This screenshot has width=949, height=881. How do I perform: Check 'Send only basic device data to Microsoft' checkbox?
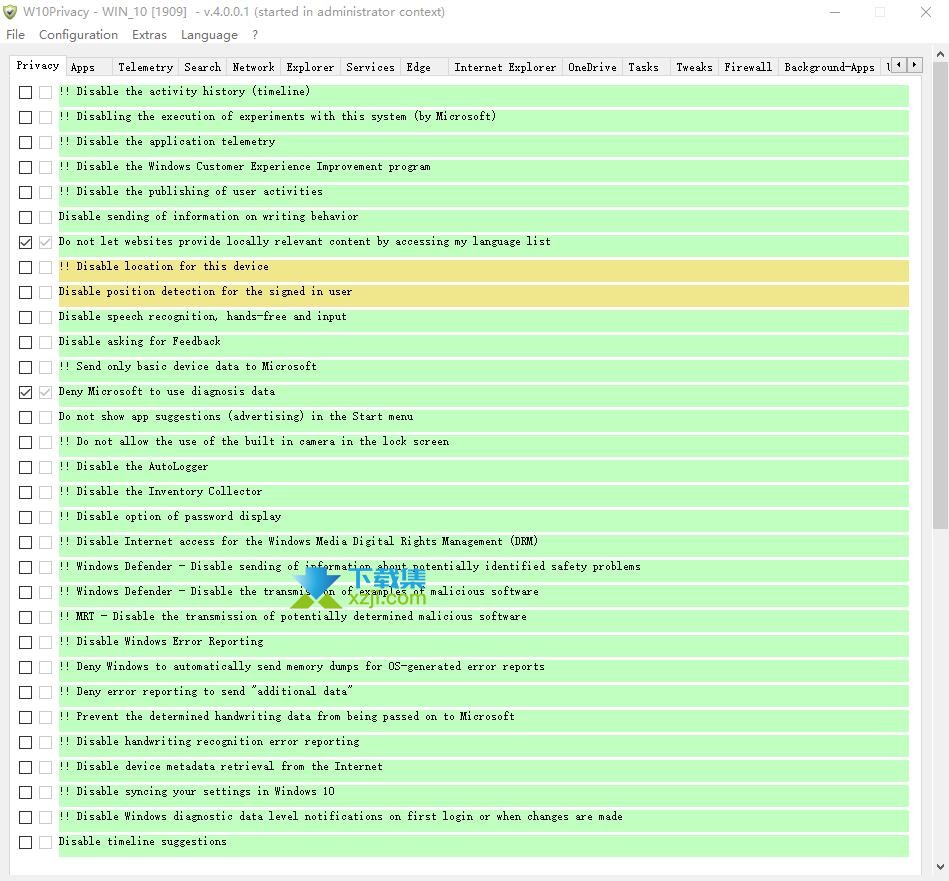point(25,367)
